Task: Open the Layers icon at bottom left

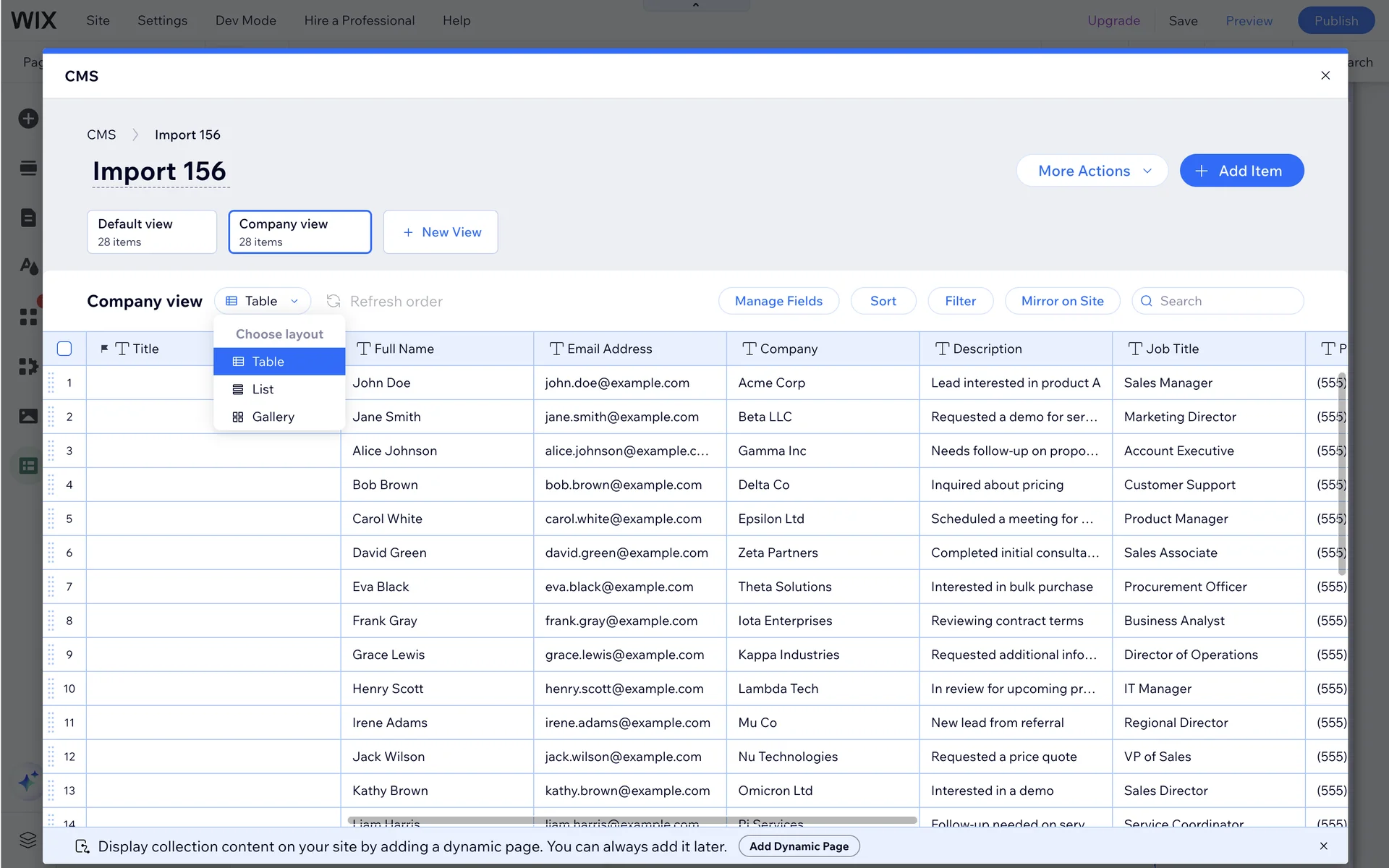Action: (28, 839)
